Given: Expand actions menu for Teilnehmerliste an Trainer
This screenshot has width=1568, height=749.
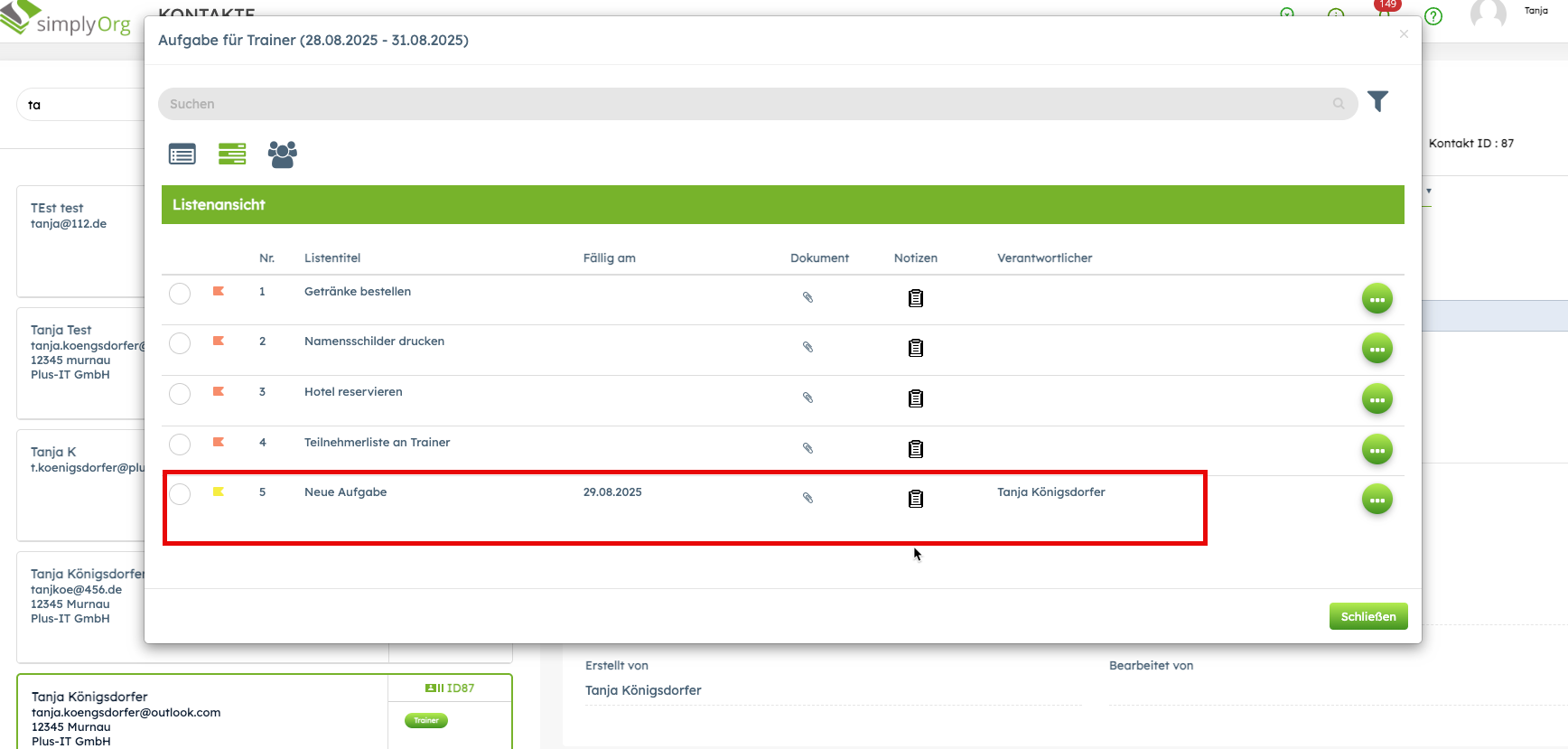Looking at the screenshot, I should point(1377,450).
